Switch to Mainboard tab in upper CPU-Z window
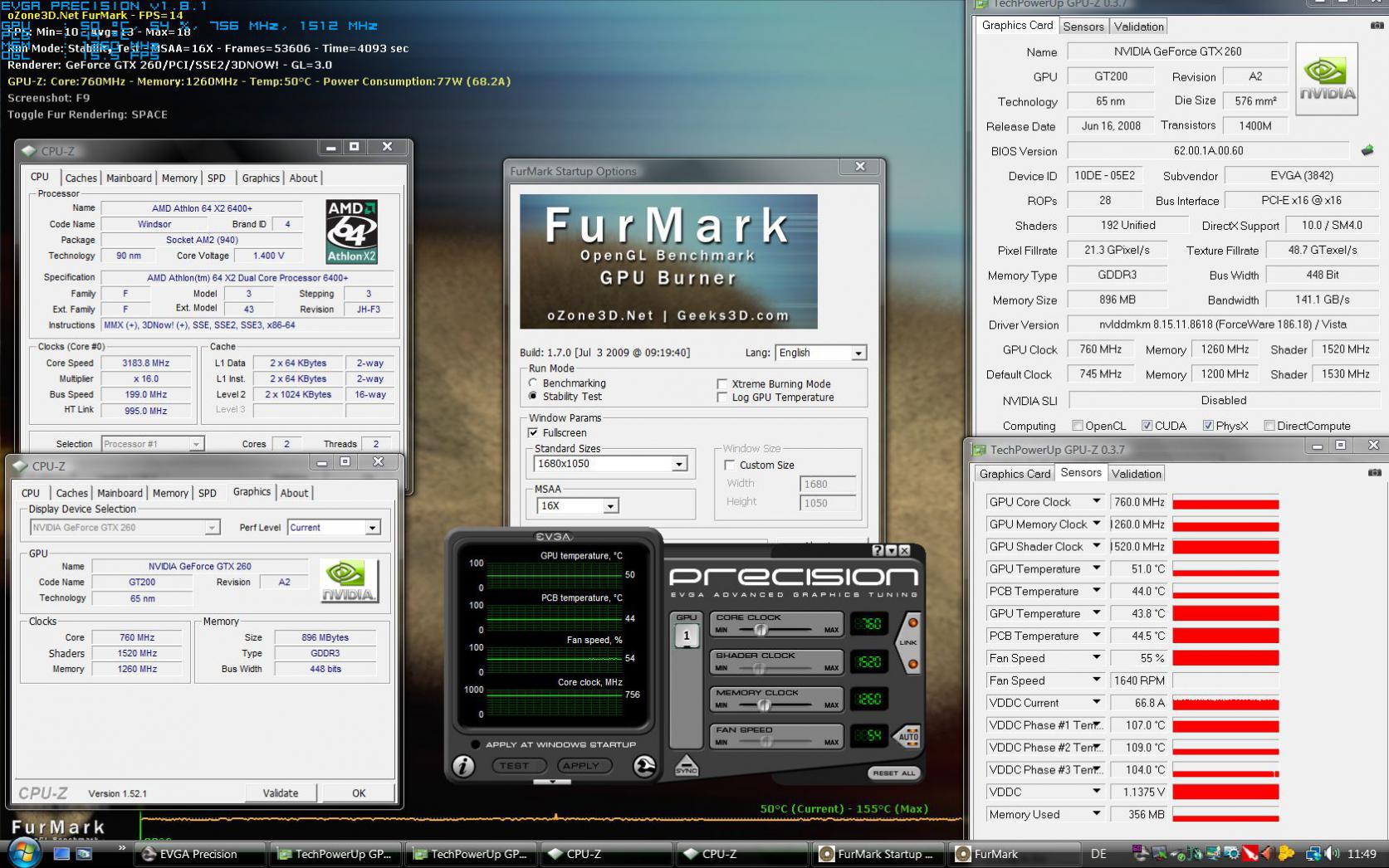This screenshot has width=1389, height=868. pyautogui.click(x=129, y=178)
